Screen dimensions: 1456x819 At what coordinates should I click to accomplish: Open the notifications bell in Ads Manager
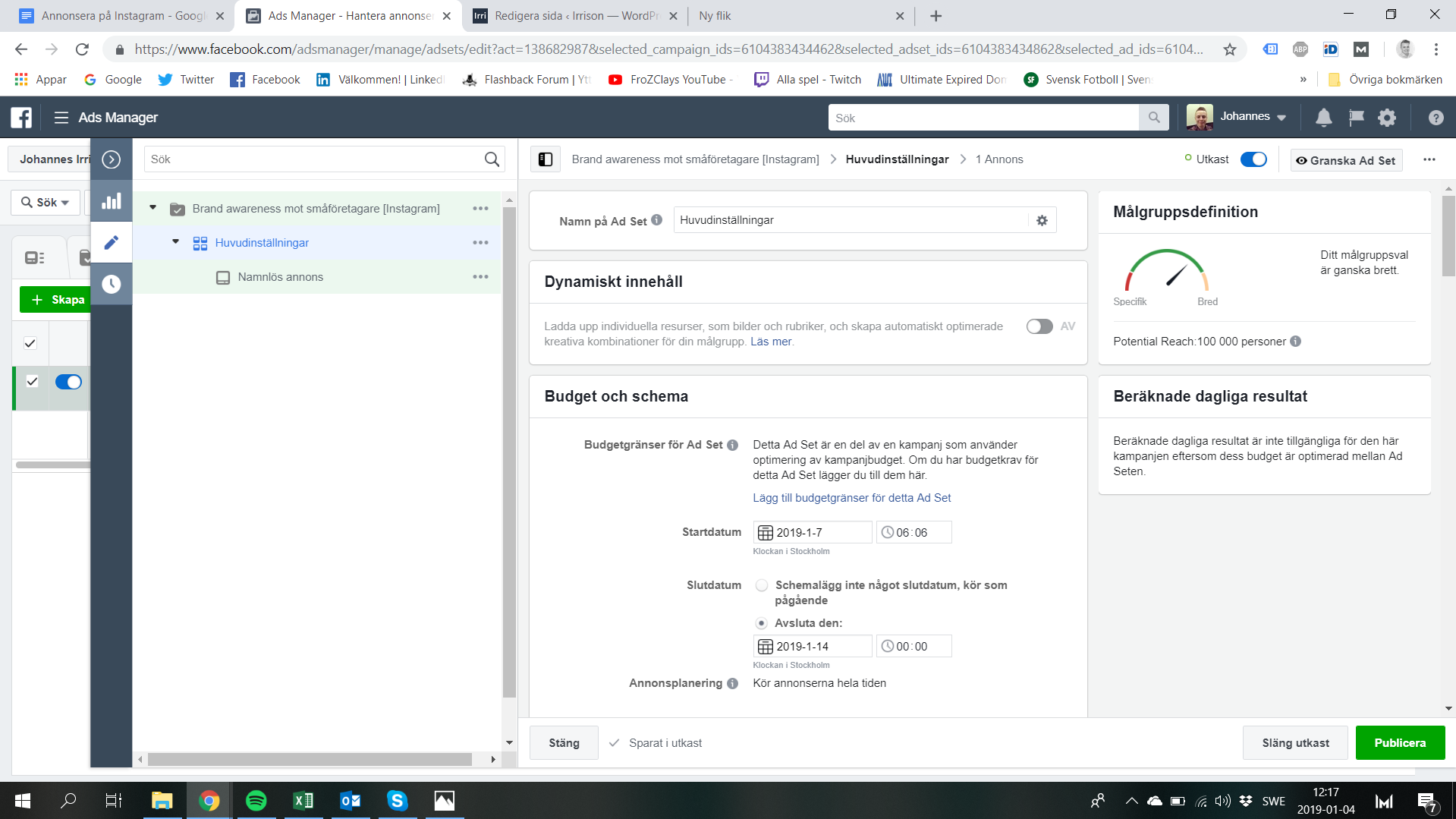click(1323, 118)
